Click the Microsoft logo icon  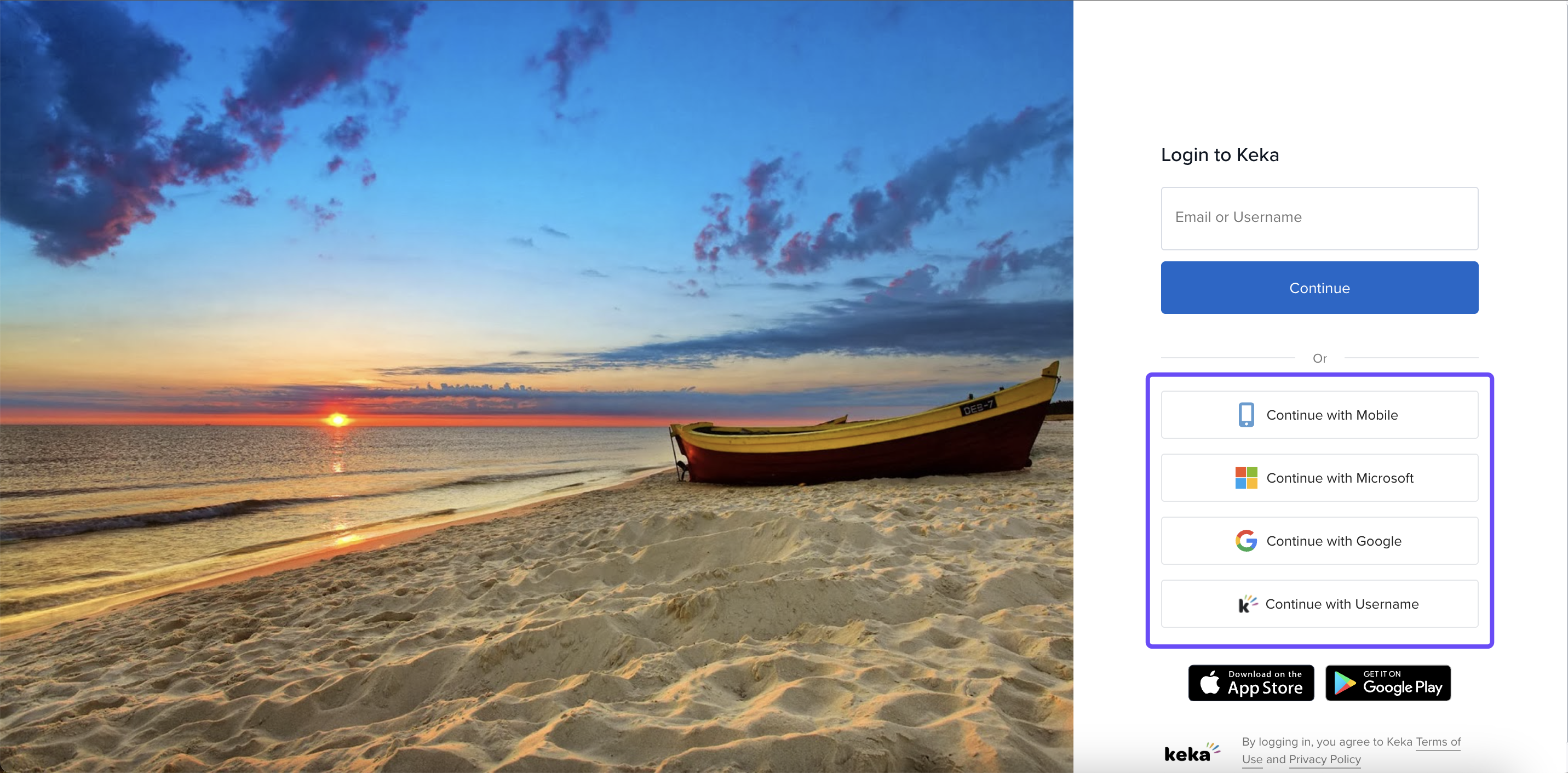[1246, 478]
